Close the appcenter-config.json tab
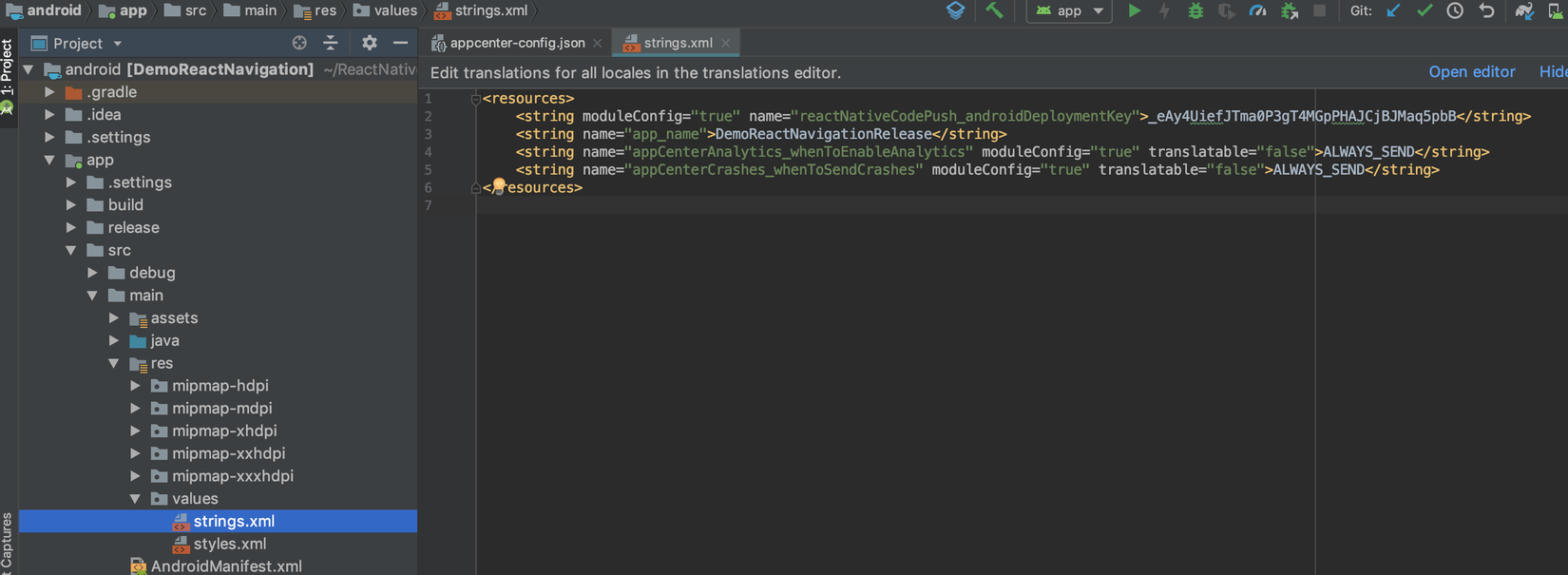Viewport: 1568px width, 575px height. 598,44
